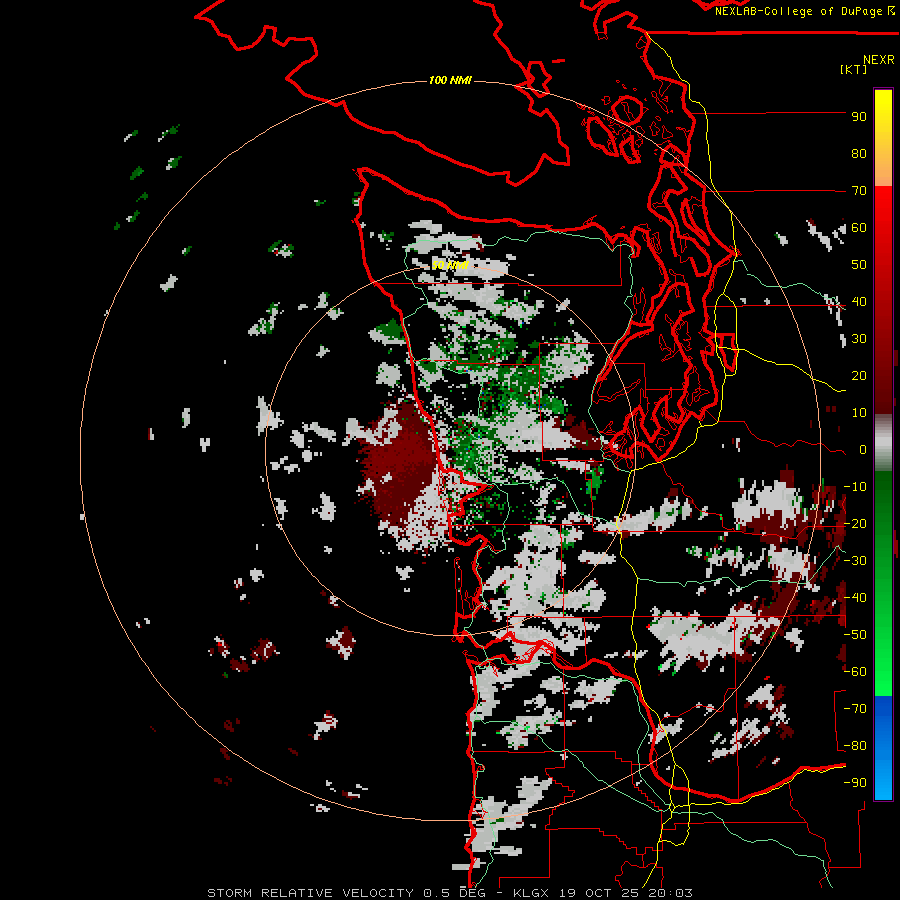
Task: Click the positive "90" scale value
Action: point(859,117)
